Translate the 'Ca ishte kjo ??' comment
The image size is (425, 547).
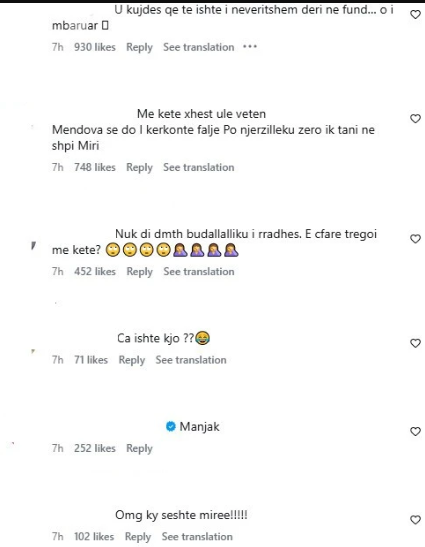(191, 360)
